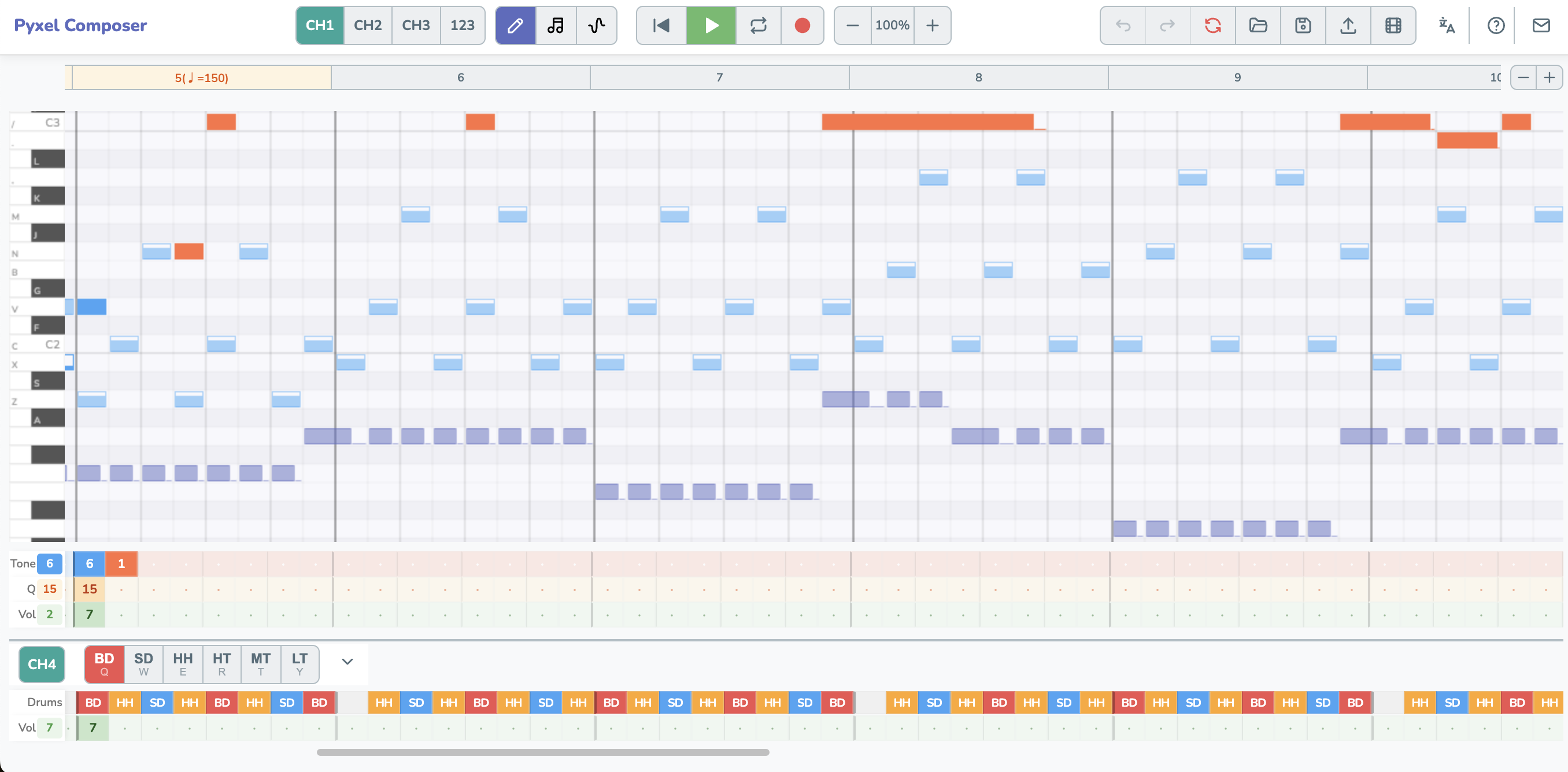This screenshot has height=772, width=1568.
Task: Click the black piano key labeled A
Action: pyautogui.click(x=47, y=418)
